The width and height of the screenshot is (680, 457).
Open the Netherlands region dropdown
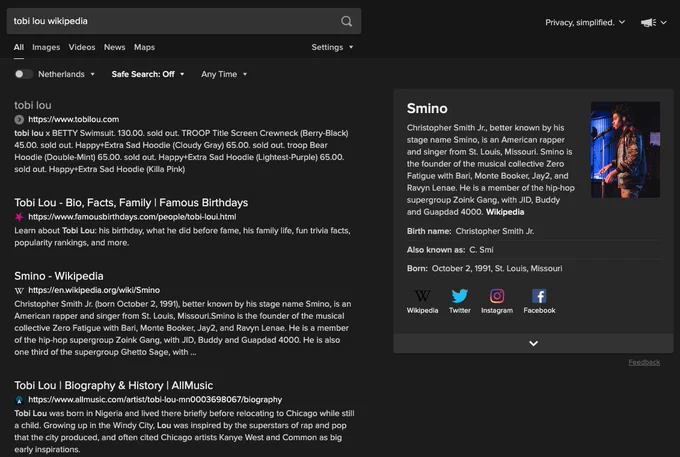(66, 74)
